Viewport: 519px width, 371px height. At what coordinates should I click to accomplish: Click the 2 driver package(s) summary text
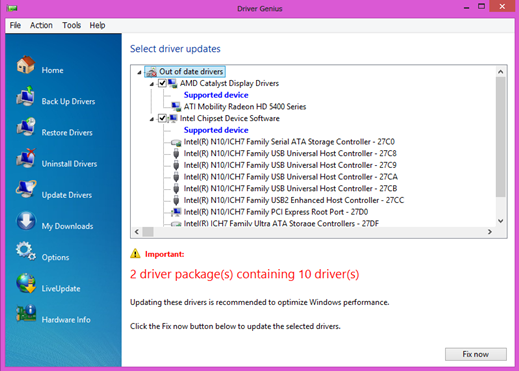coord(244,274)
